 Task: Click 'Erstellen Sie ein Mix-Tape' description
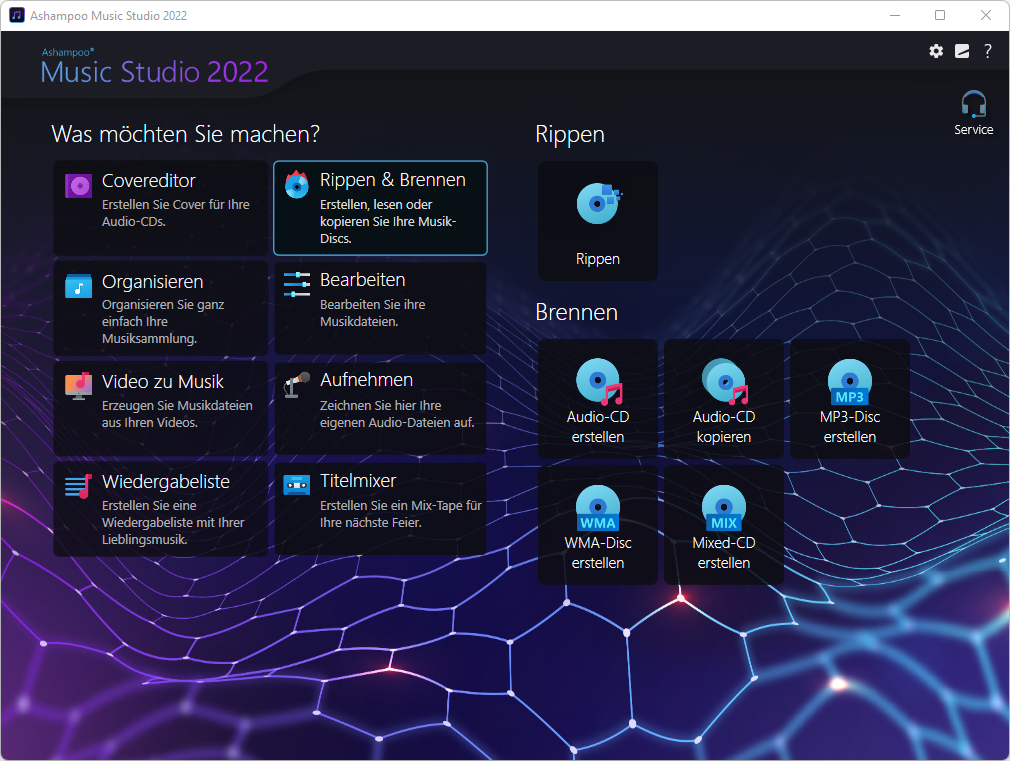click(x=401, y=514)
